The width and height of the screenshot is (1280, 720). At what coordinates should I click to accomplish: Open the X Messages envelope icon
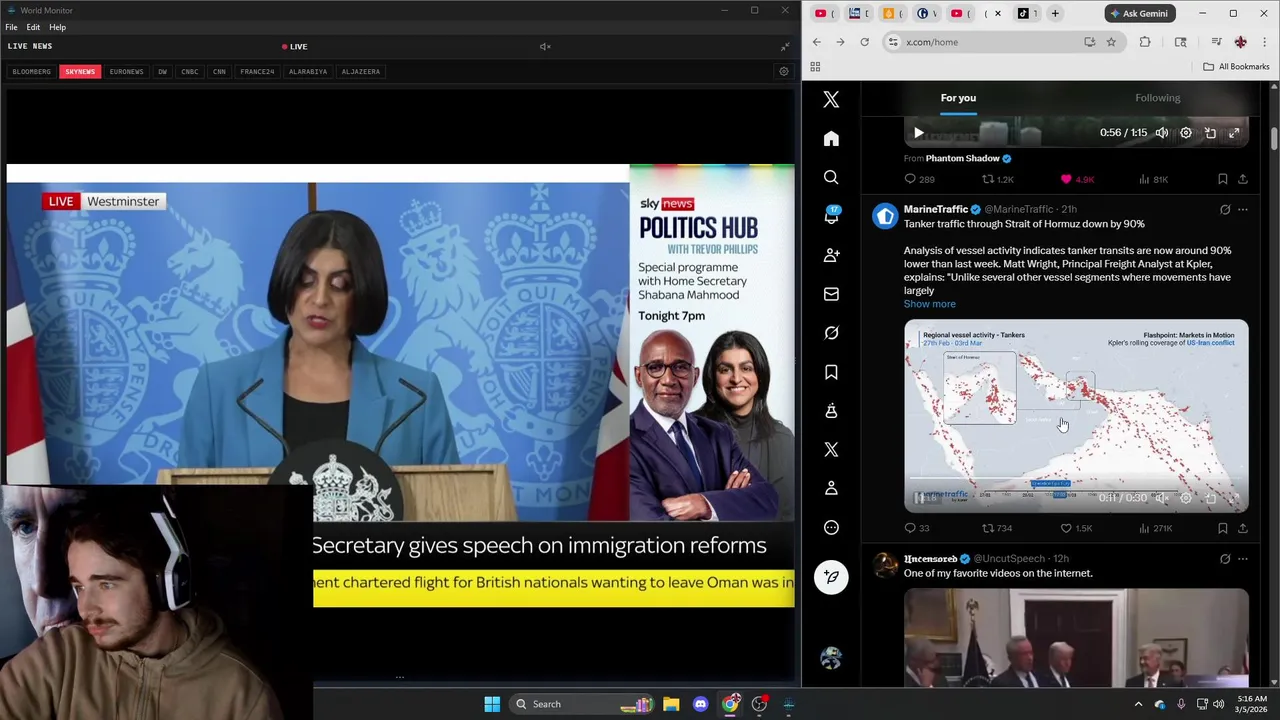click(831, 294)
